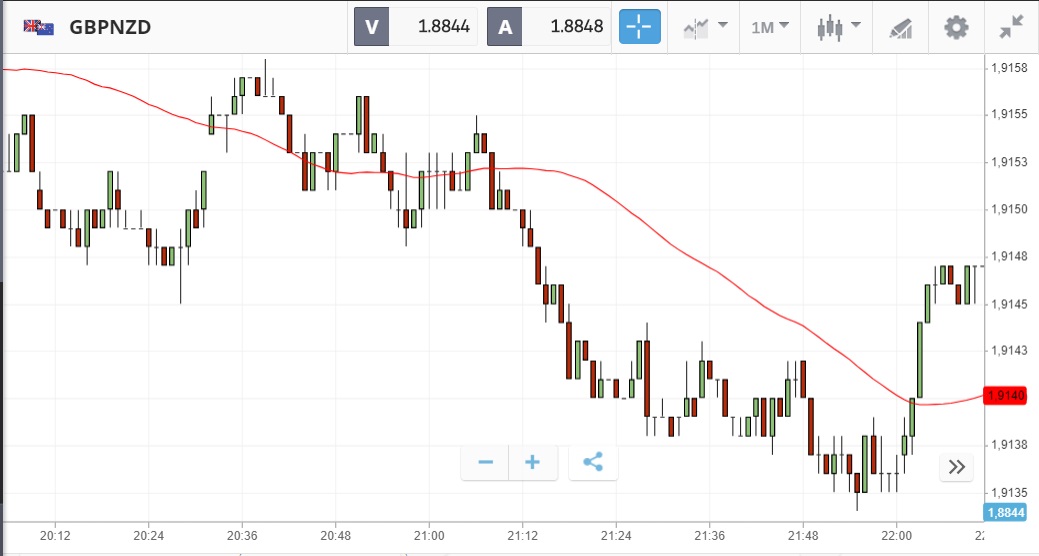Screen dimensions: 1039x556
Task: Click the A buy price 1.8848
Action: pos(548,27)
